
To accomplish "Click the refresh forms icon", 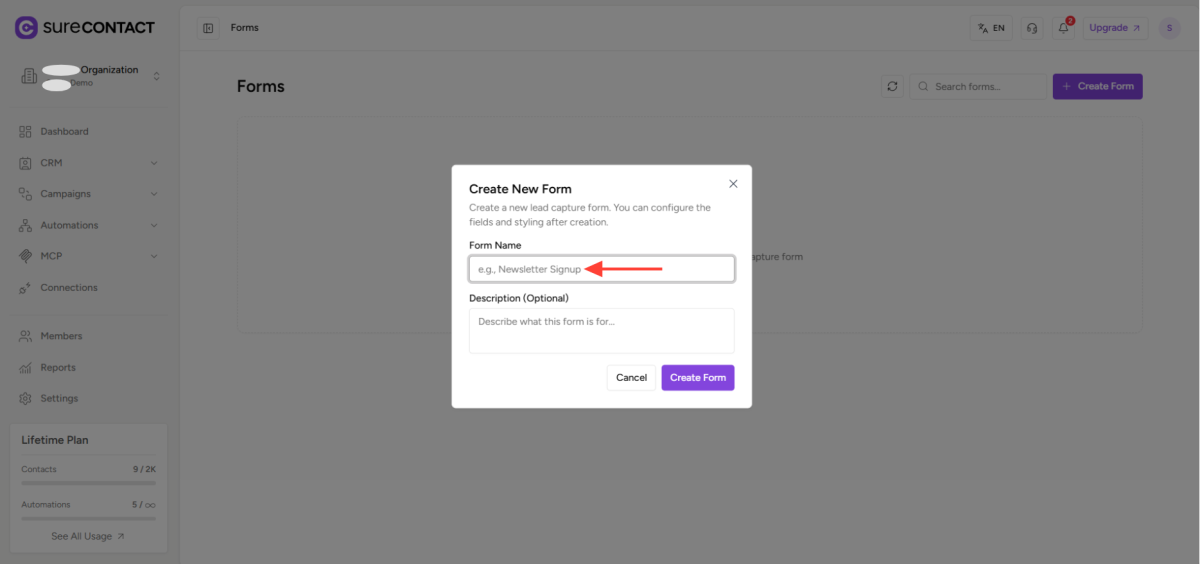I will click(x=892, y=86).
